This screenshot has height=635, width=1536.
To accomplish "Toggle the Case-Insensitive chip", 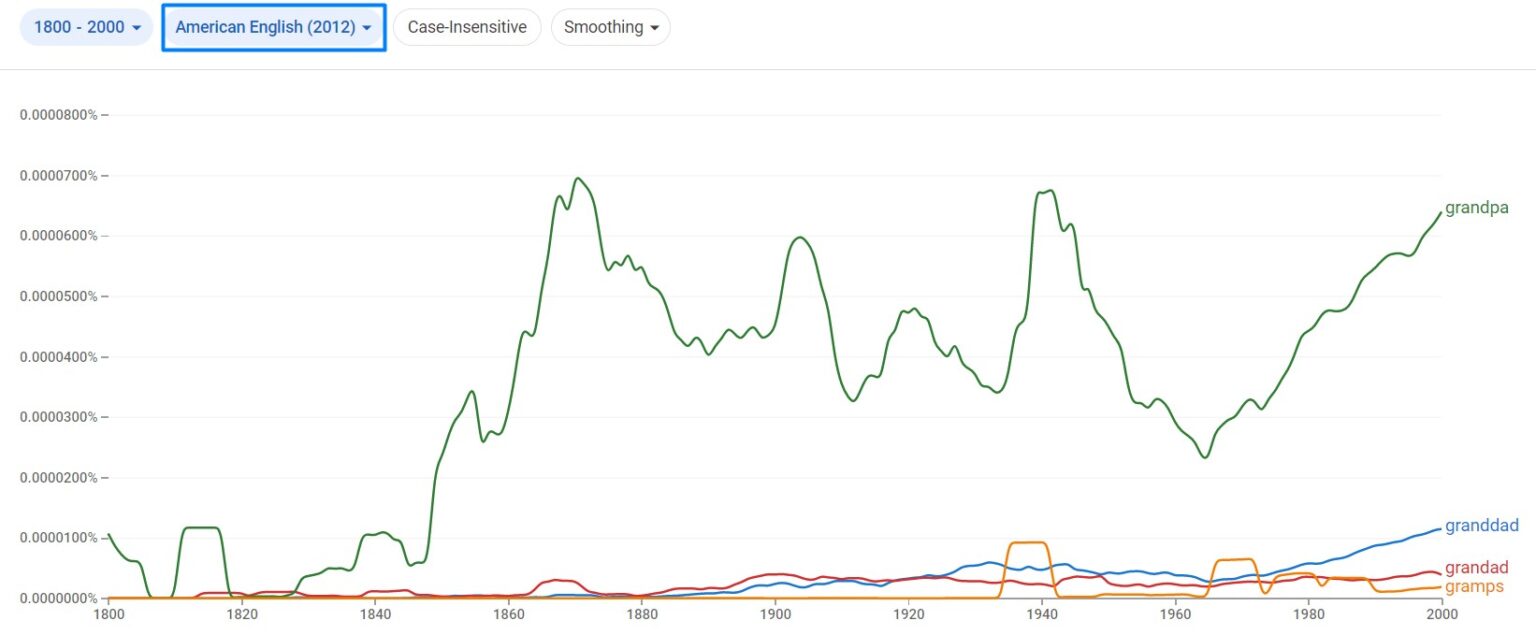I will coord(467,27).
